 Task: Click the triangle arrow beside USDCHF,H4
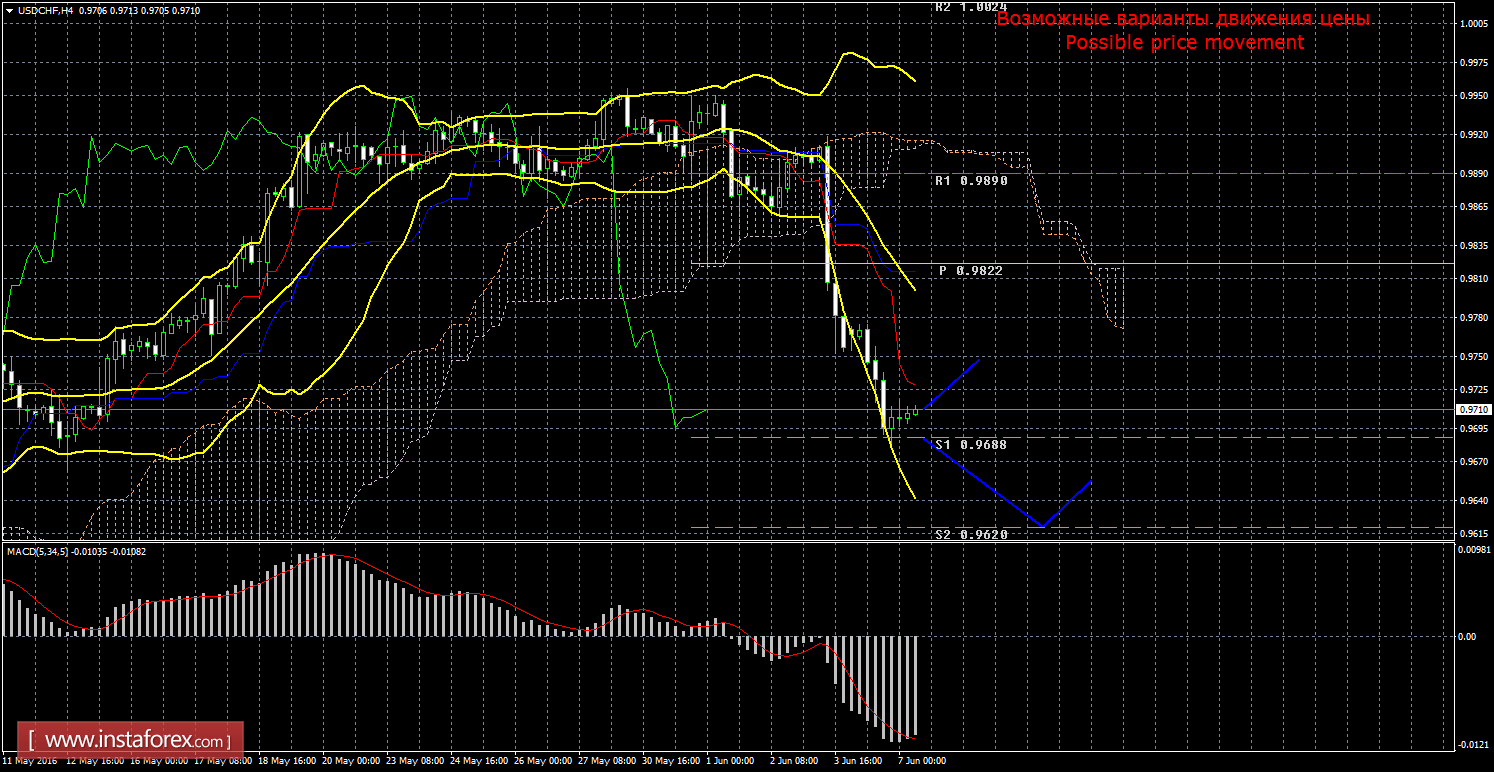click(x=9, y=9)
